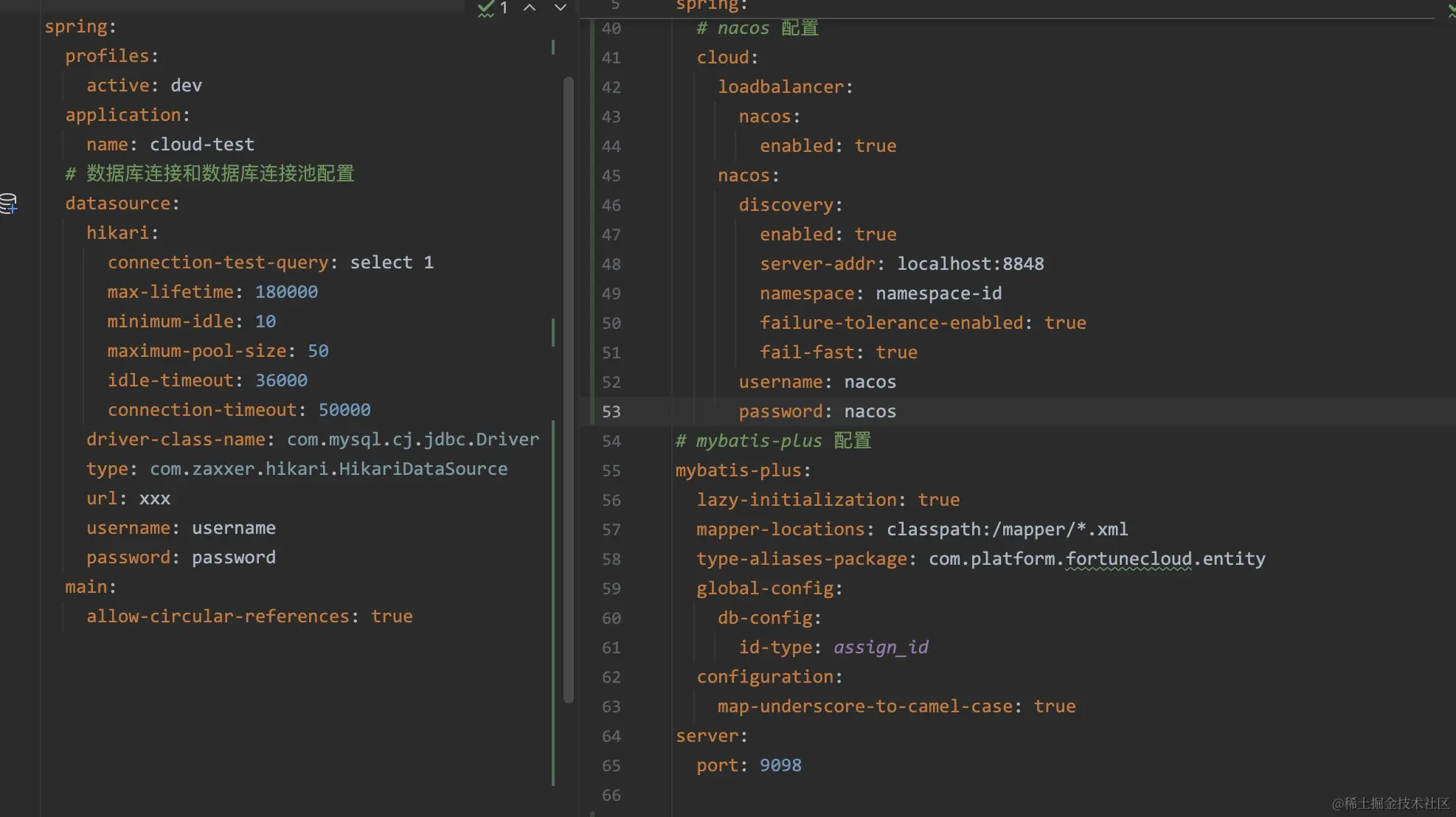Click the add data source gutter icon
The height and width of the screenshot is (817, 1456).
click(x=8, y=204)
